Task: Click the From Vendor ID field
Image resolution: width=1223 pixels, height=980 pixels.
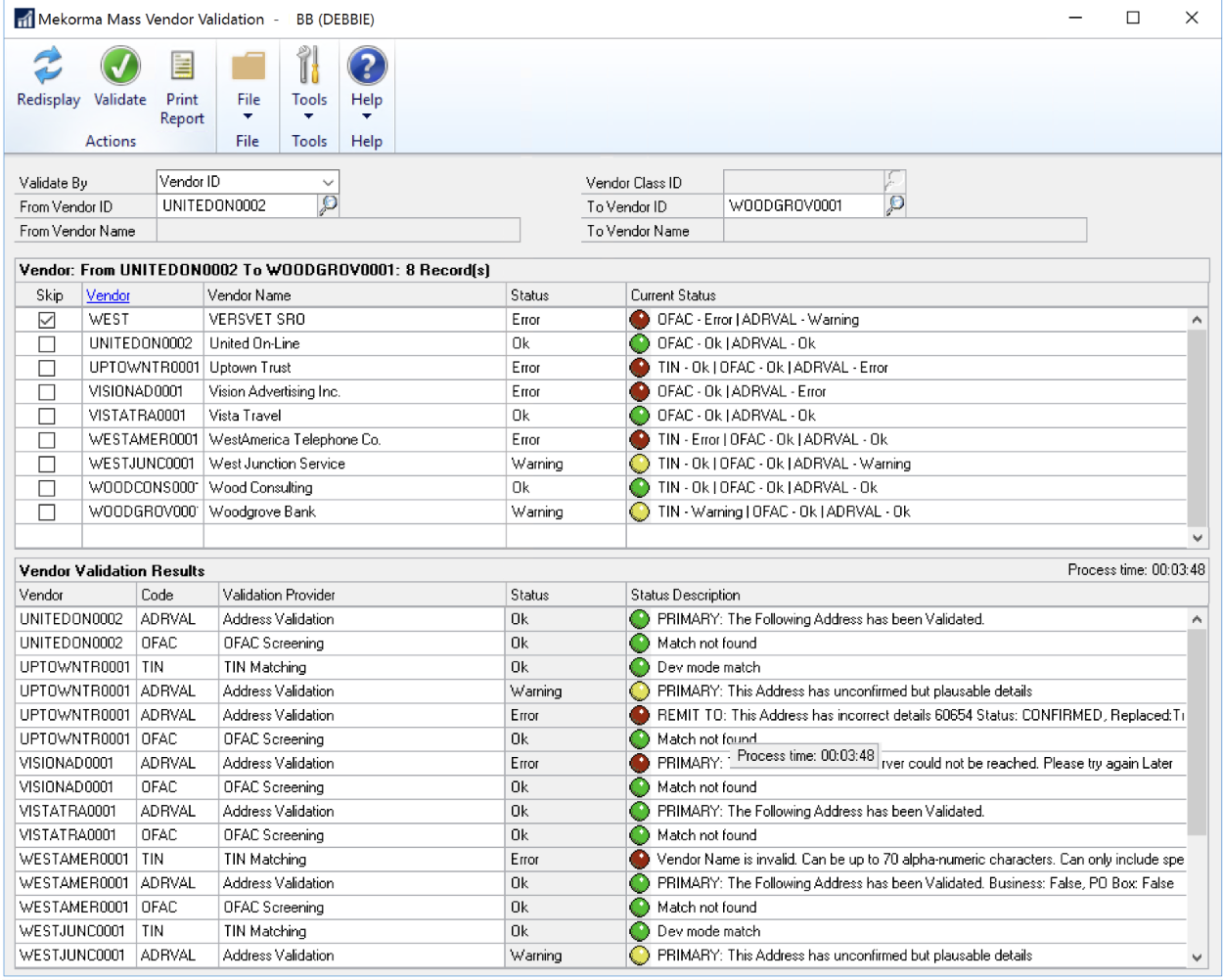Action: pos(237,205)
